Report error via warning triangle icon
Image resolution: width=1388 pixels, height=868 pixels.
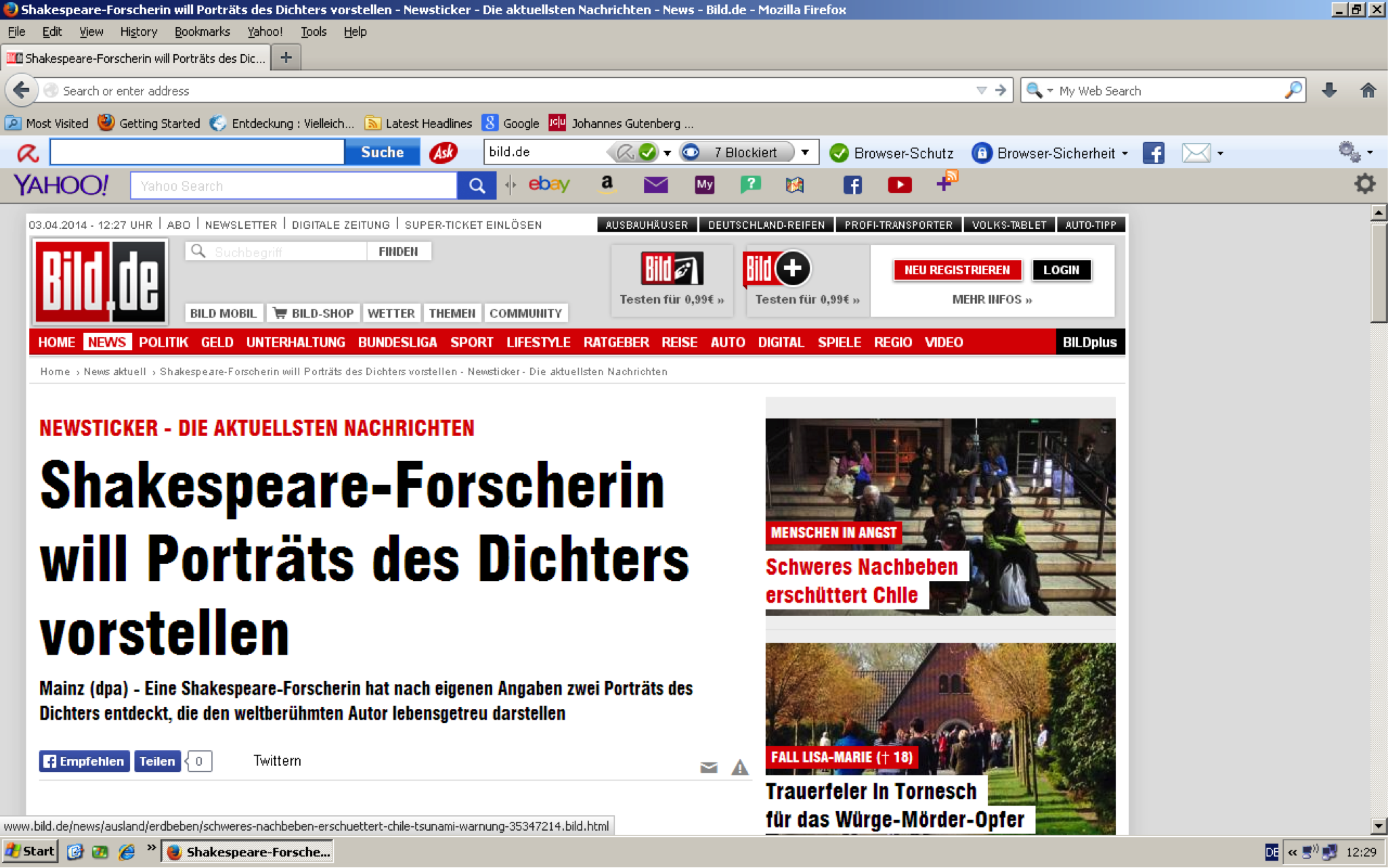[740, 767]
